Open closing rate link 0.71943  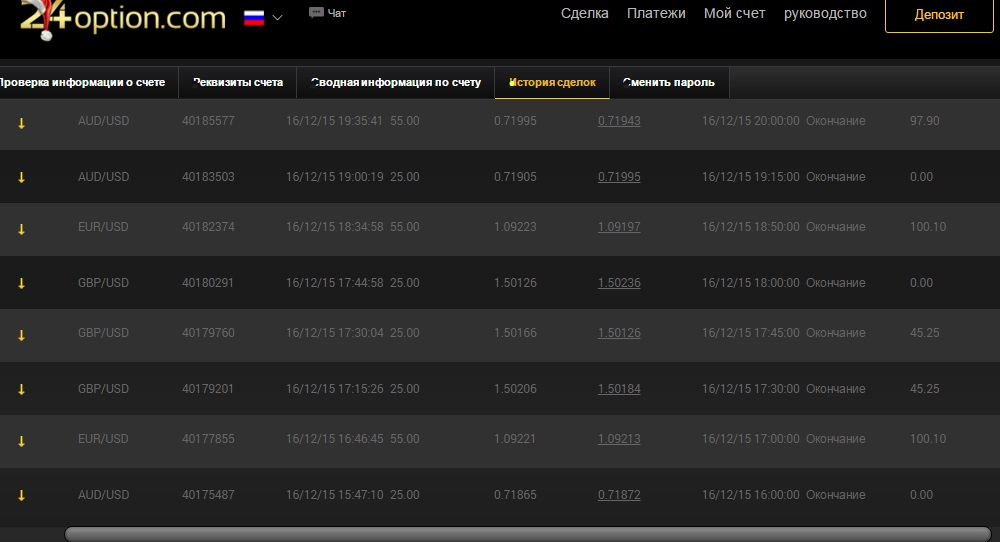[619, 121]
